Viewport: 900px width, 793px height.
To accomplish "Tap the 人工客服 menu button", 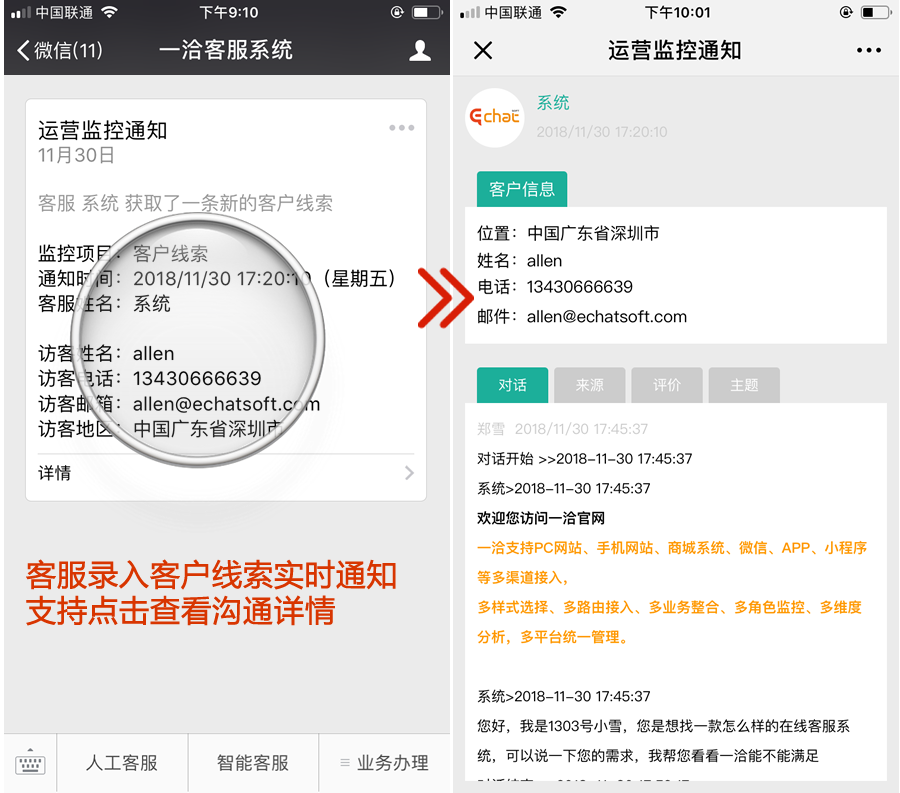I will (x=122, y=763).
